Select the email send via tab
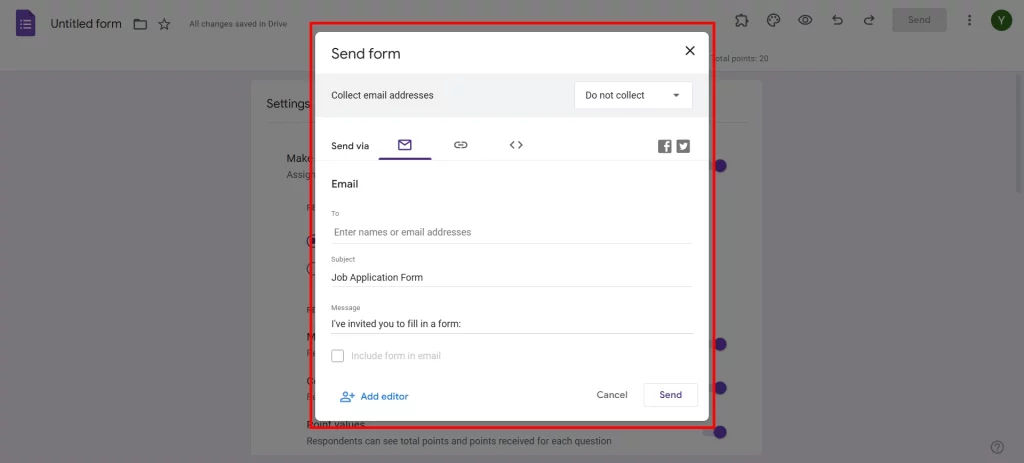This screenshot has width=1024, height=463. click(x=405, y=145)
